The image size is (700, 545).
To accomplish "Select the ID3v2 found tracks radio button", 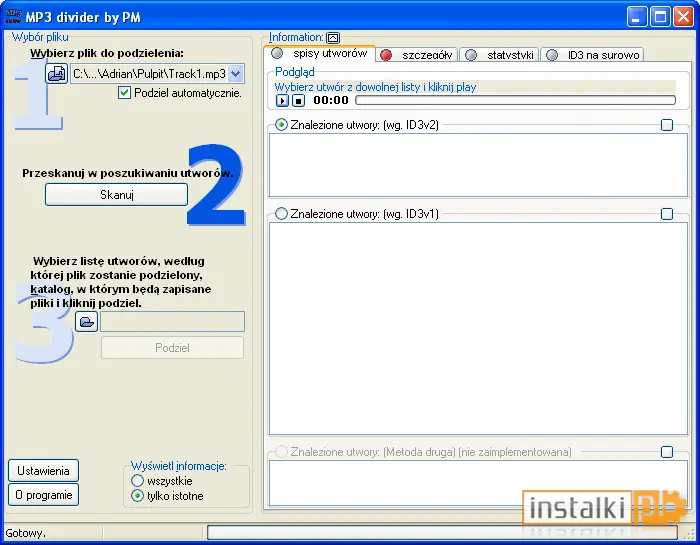I will (x=281, y=125).
